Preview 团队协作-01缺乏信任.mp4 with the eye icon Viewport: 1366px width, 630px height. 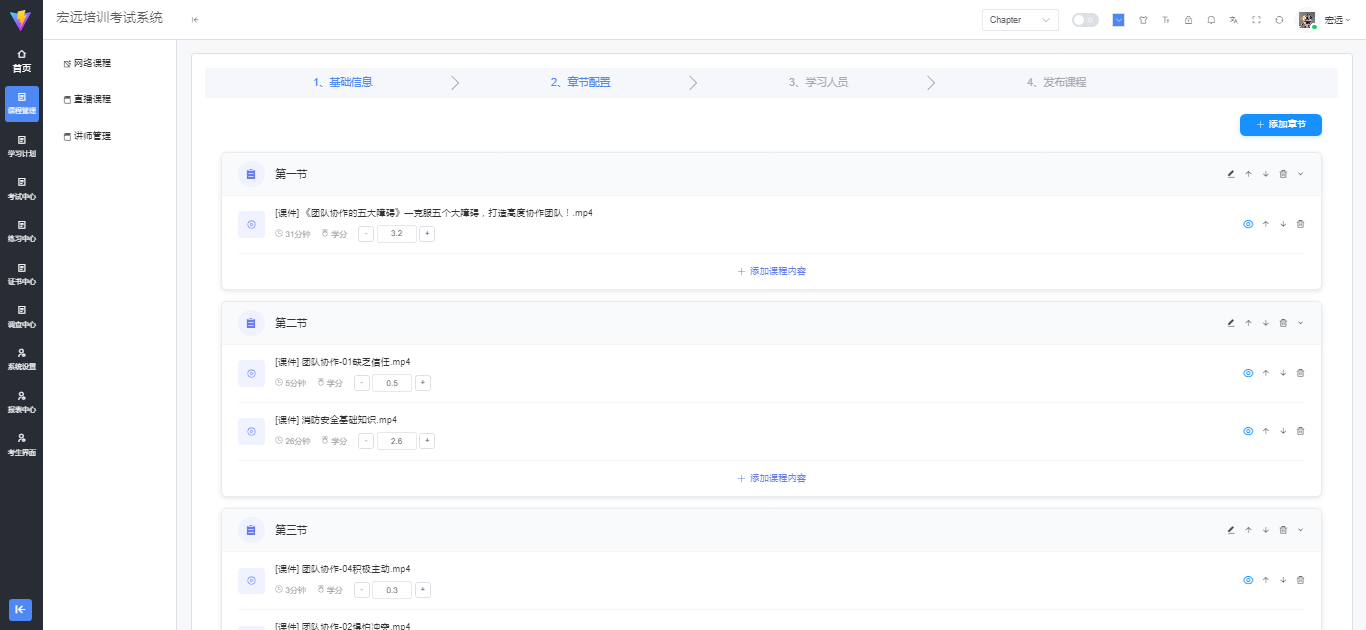pos(1247,372)
